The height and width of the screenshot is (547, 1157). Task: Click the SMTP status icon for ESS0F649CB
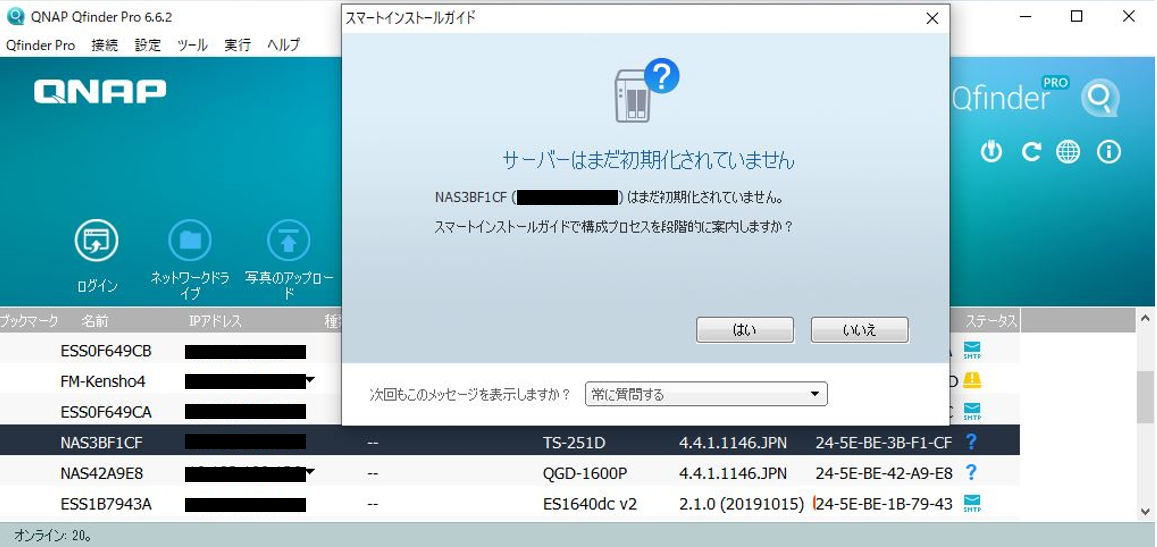pos(971,351)
